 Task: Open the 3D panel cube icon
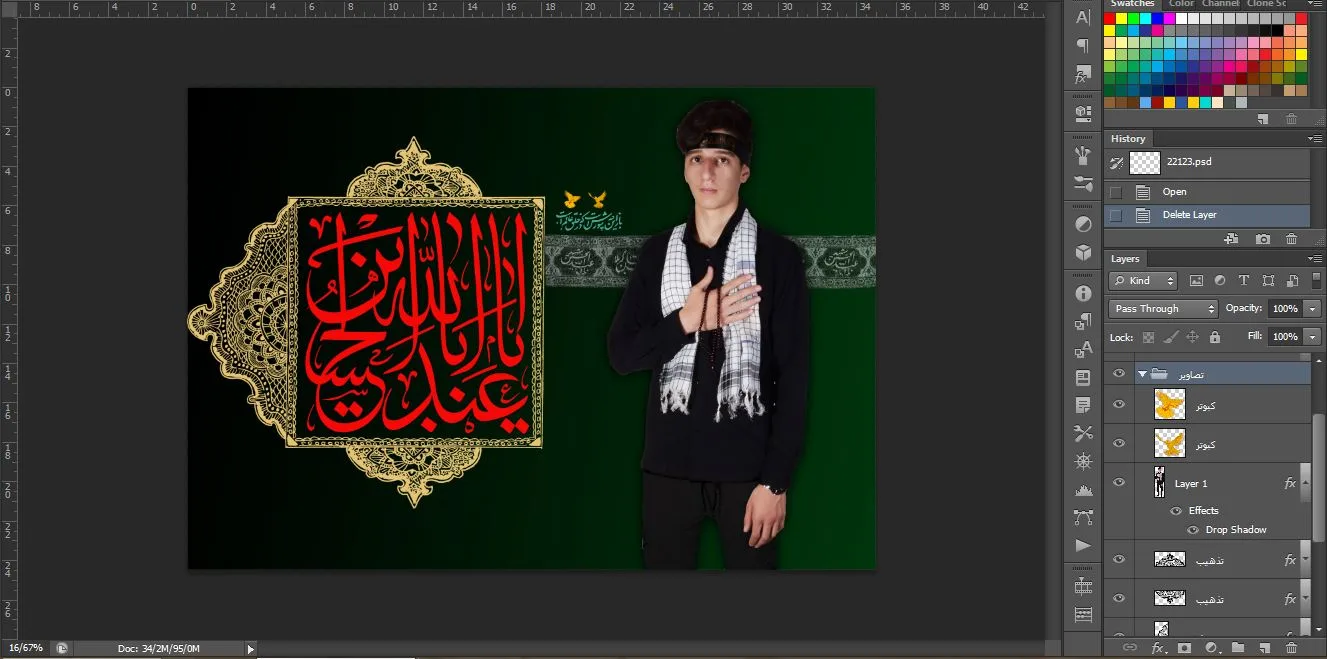pos(1083,253)
